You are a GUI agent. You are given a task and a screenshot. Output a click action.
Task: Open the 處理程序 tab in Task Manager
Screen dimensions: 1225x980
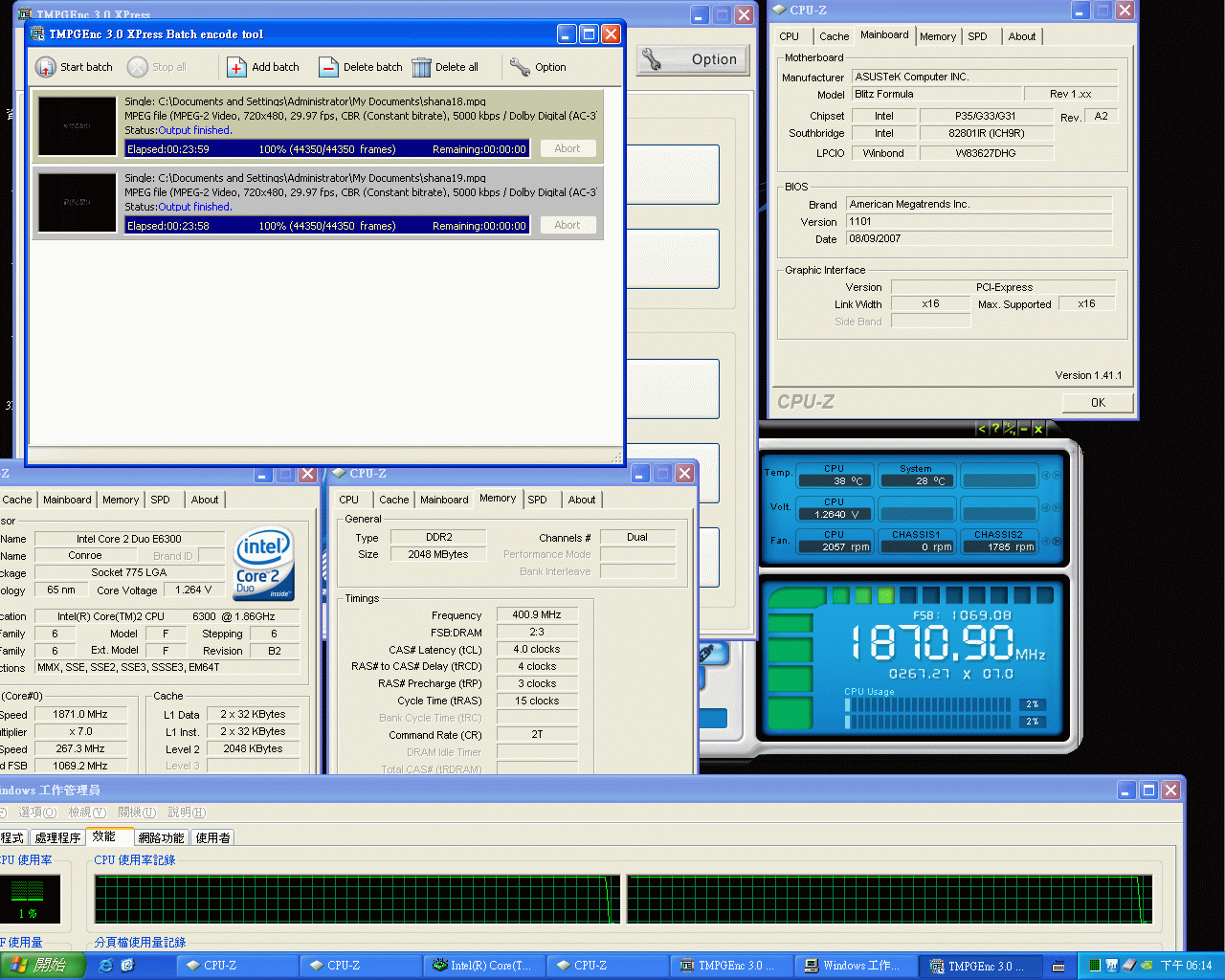pyautogui.click(x=57, y=837)
